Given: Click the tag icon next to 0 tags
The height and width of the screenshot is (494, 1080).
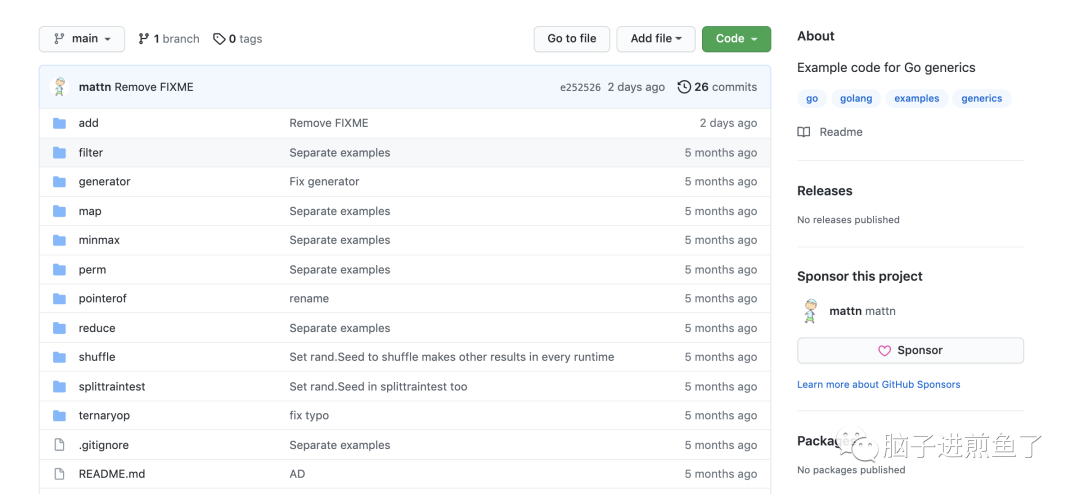Looking at the screenshot, I should click(x=220, y=39).
